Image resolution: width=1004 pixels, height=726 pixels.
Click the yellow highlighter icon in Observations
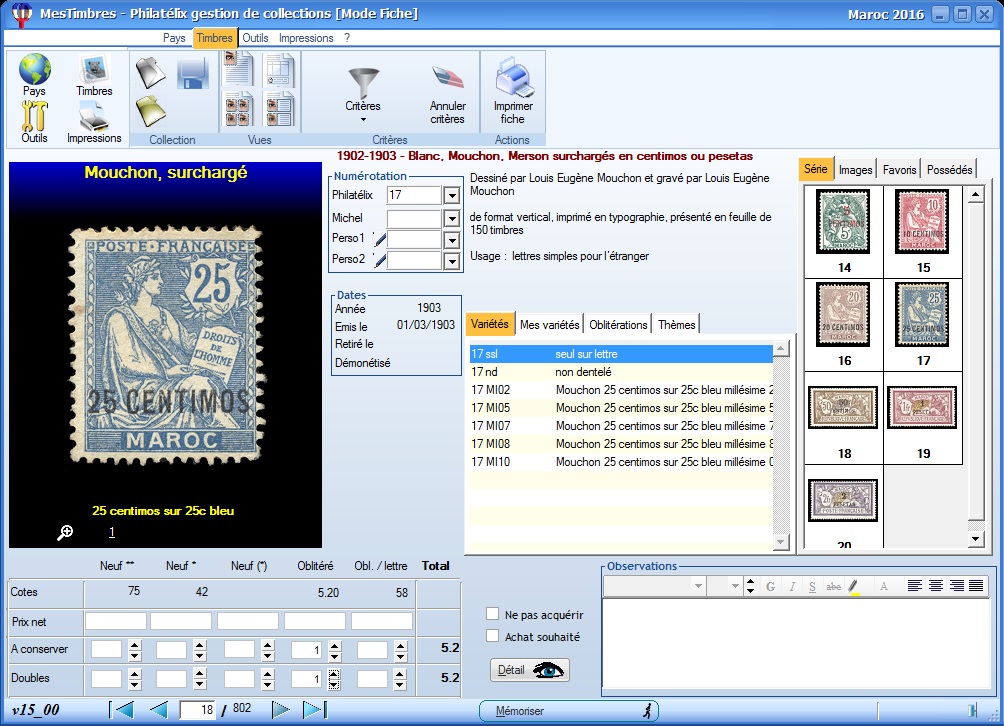(854, 586)
